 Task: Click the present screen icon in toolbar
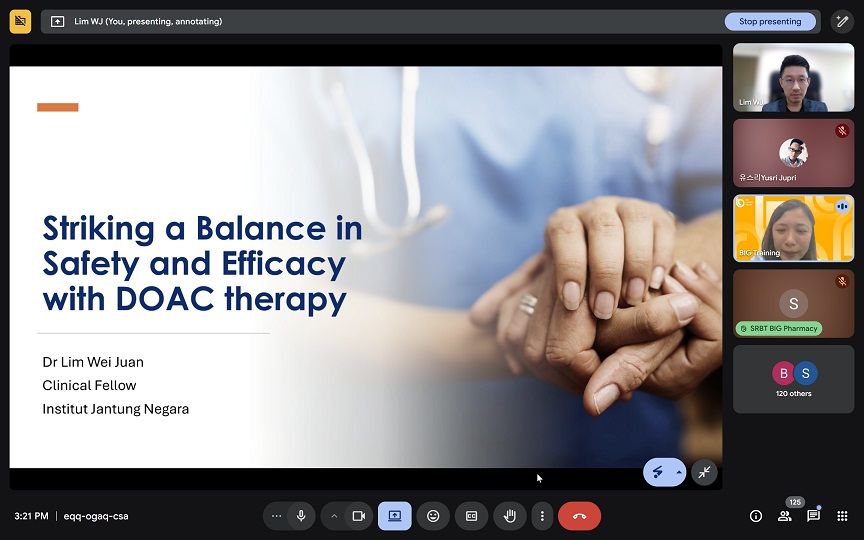point(394,516)
